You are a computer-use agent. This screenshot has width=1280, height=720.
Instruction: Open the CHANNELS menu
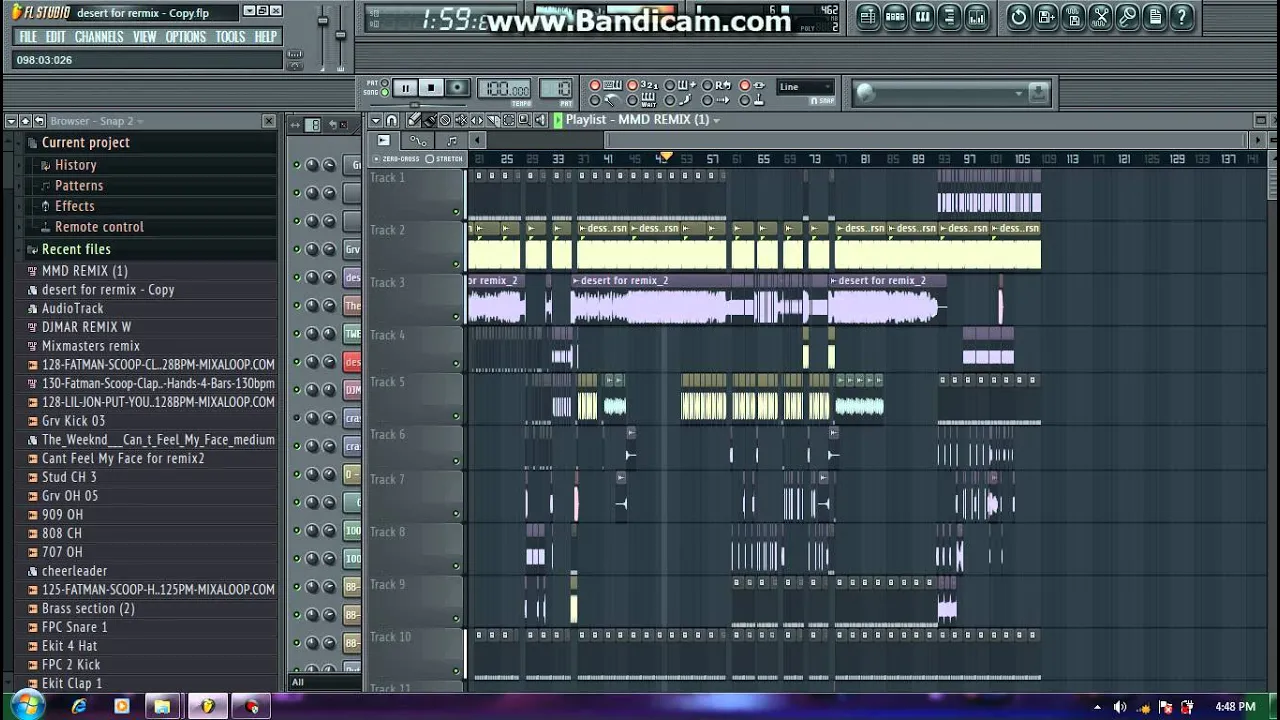[x=99, y=37]
